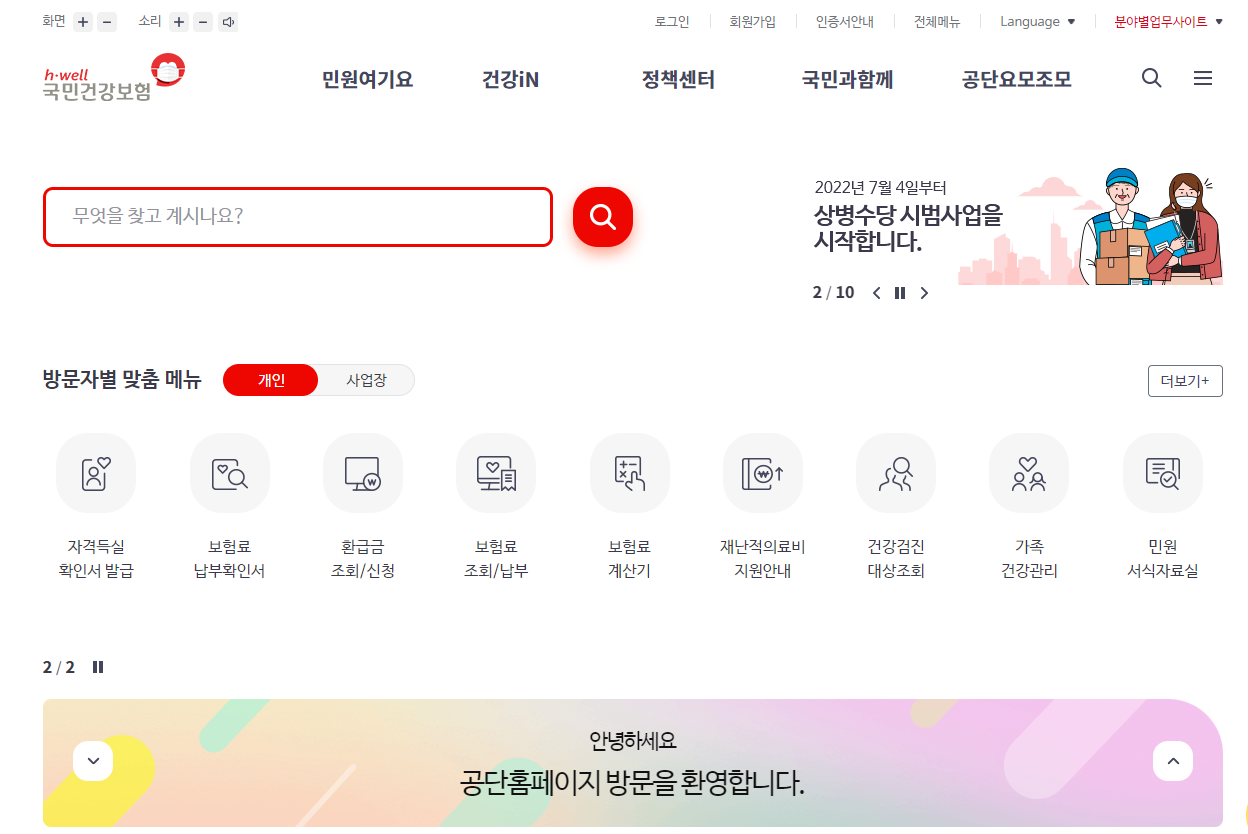Click the 보험료 조회/납부 icon
1248x834 pixels.
point(496,473)
